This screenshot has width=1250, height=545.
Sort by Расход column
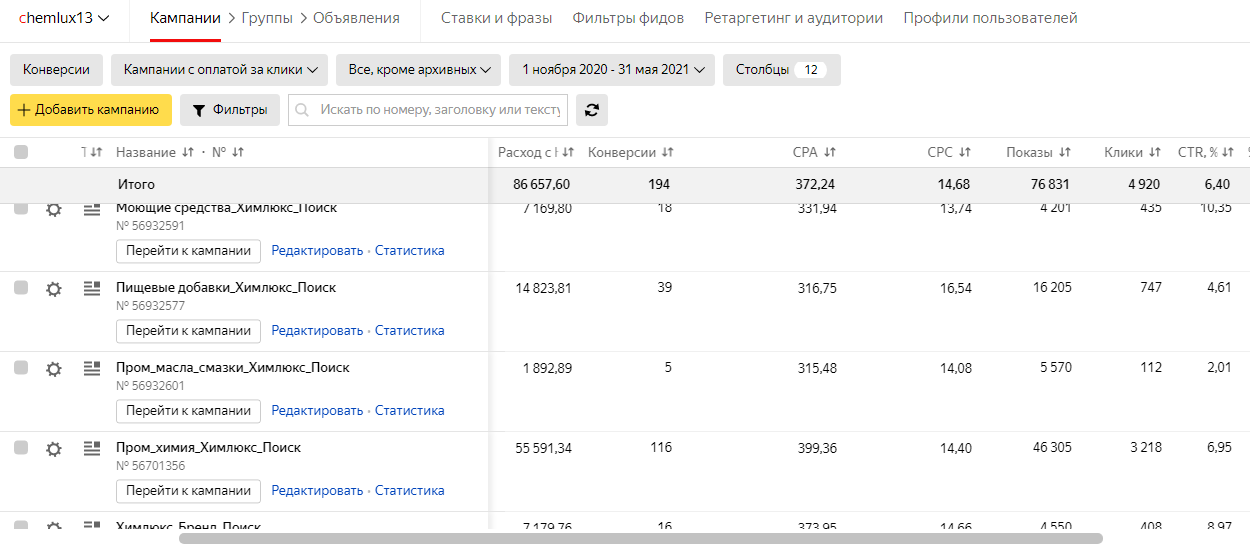coord(568,153)
